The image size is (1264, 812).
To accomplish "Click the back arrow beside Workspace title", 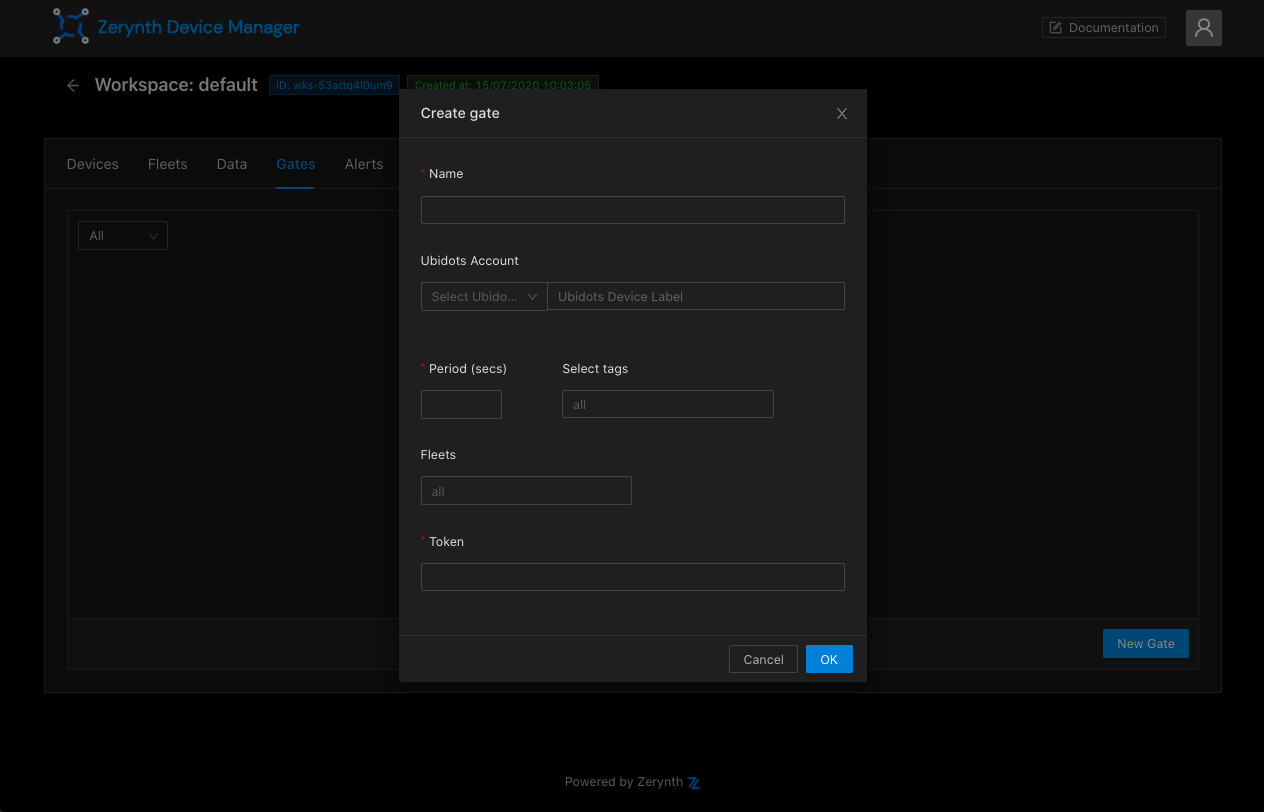I will (x=73, y=86).
